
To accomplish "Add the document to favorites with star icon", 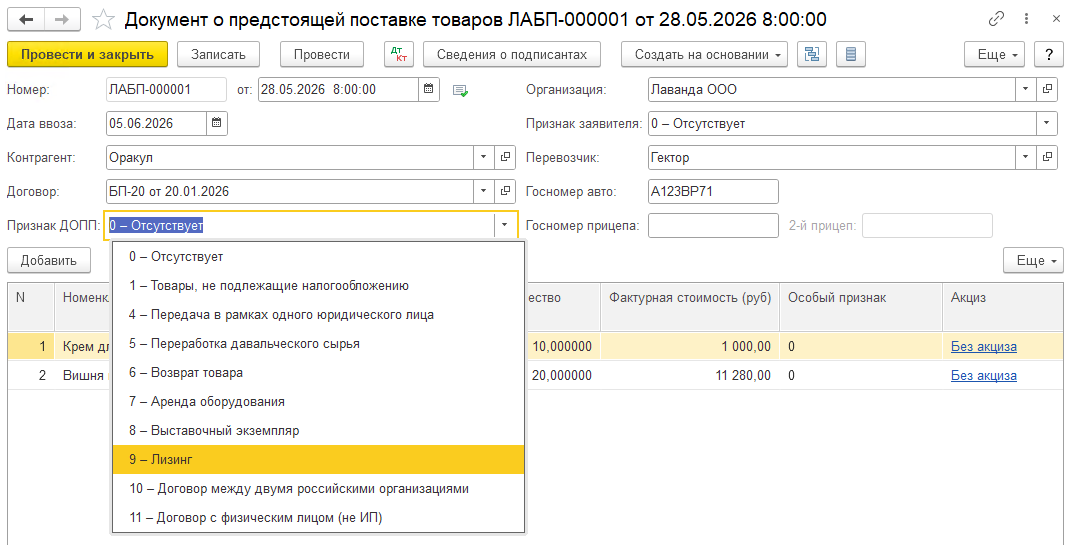I will (103, 19).
